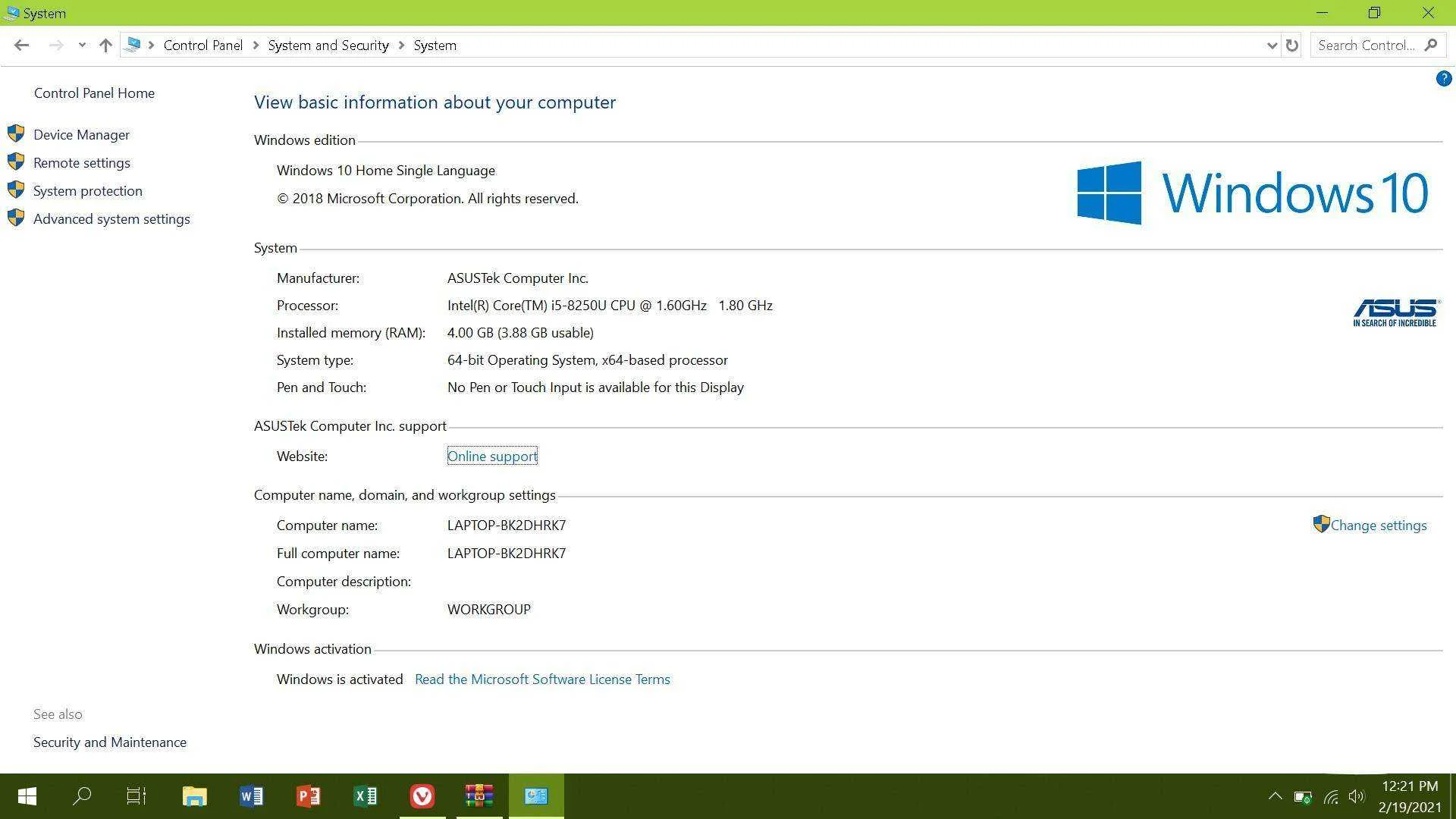This screenshot has width=1456, height=819.
Task: Read the Microsoft Software License Terms
Action: tap(542, 679)
